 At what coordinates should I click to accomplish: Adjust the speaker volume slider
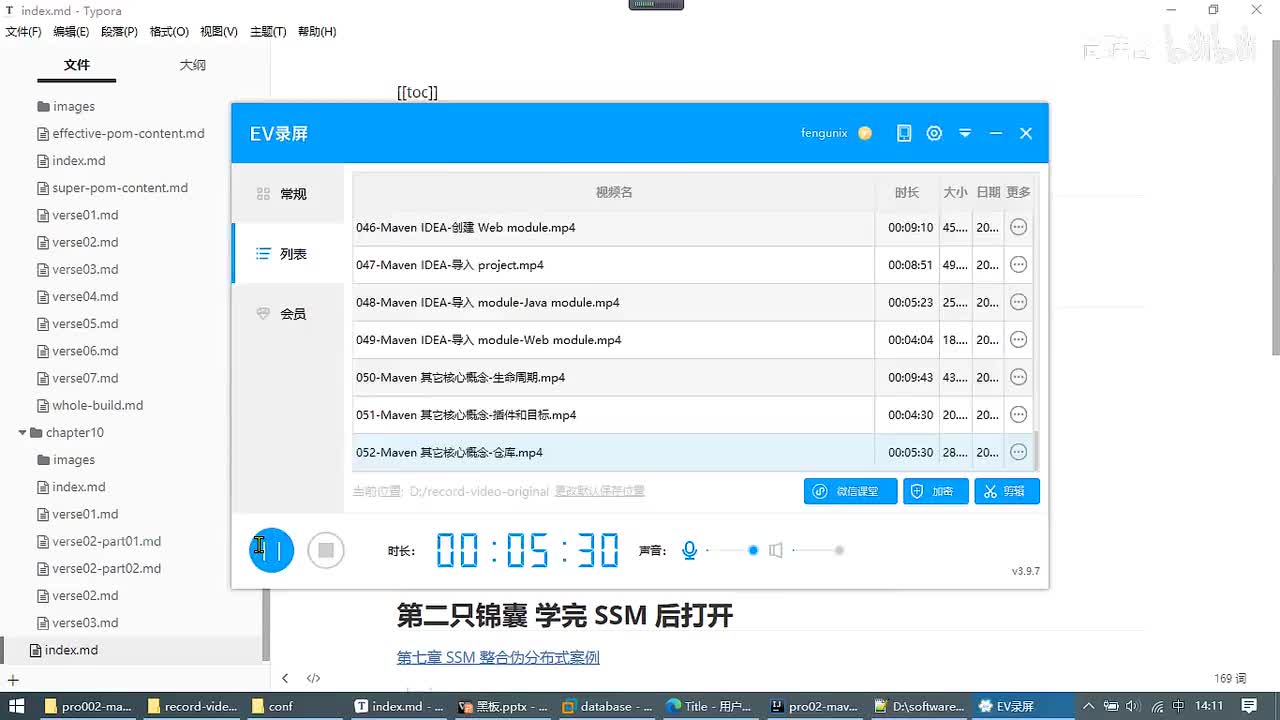click(x=818, y=550)
